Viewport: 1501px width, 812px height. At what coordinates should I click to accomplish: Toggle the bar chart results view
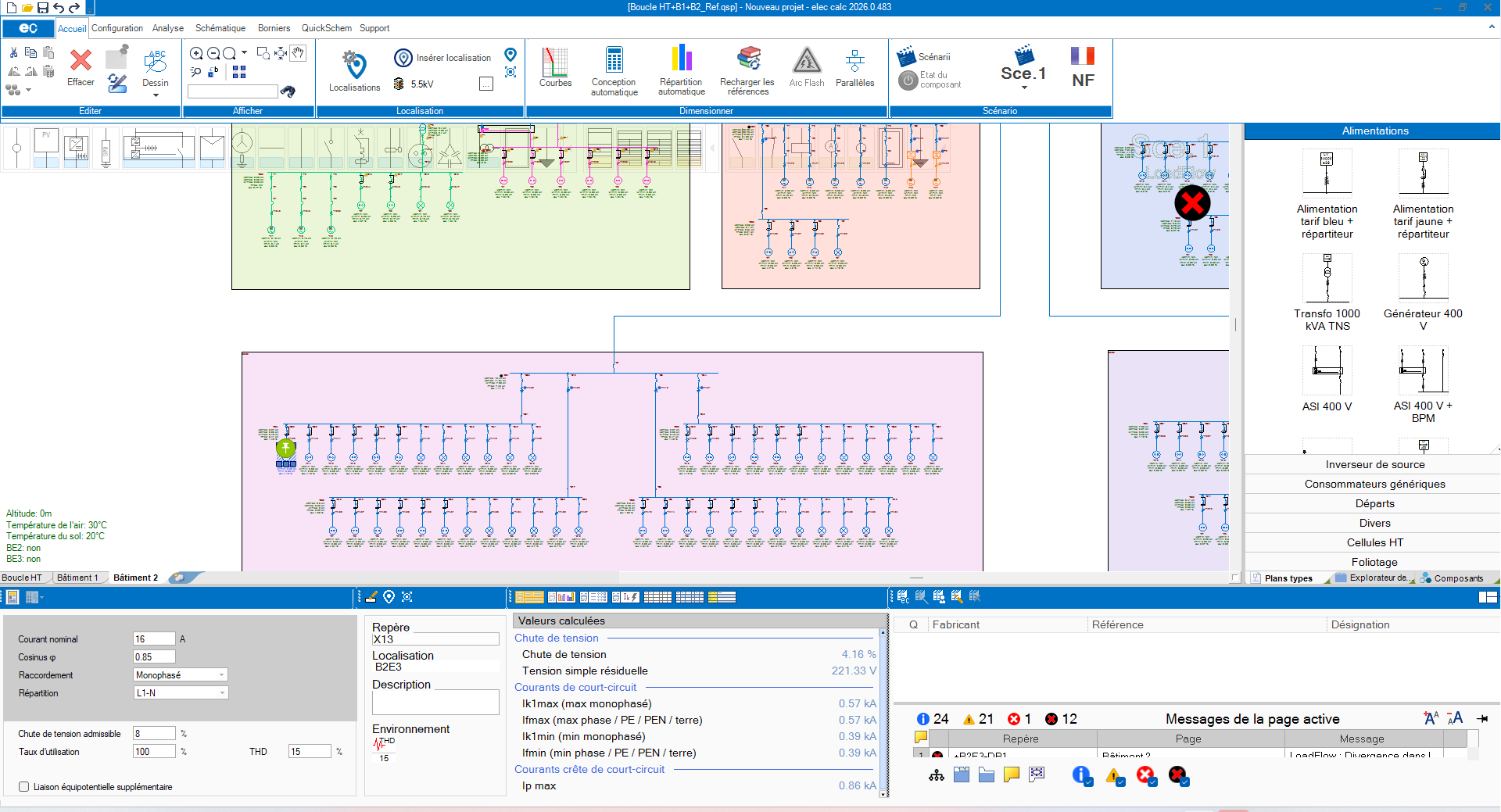(561, 597)
